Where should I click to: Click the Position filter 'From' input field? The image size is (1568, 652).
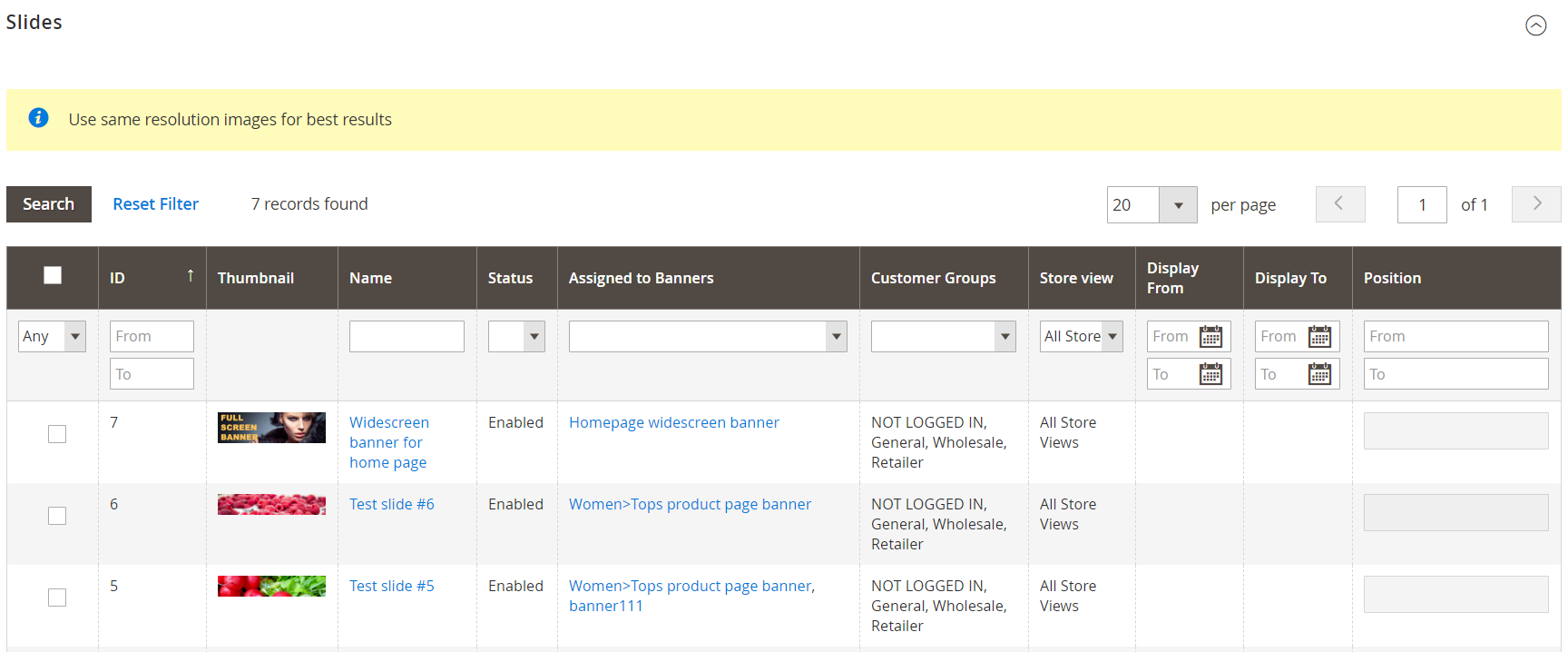click(x=1455, y=336)
